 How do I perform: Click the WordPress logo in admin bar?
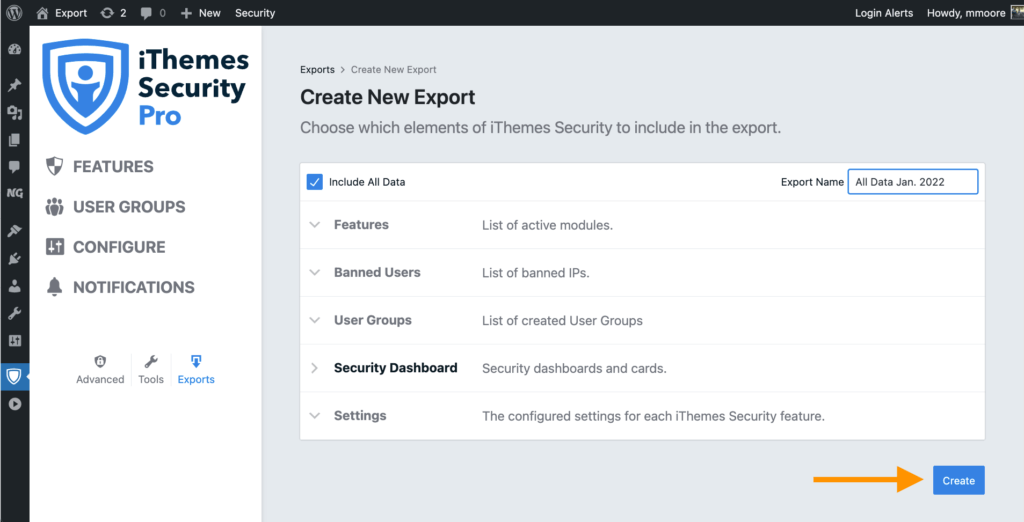[x=14, y=13]
